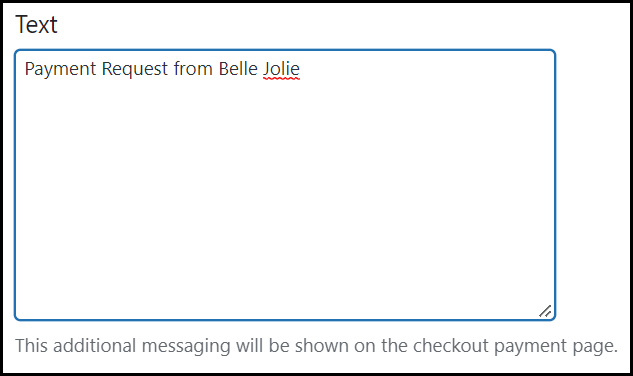The image size is (633, 376).
Task: Click the Text field label
Action: [x=36, y=24]
